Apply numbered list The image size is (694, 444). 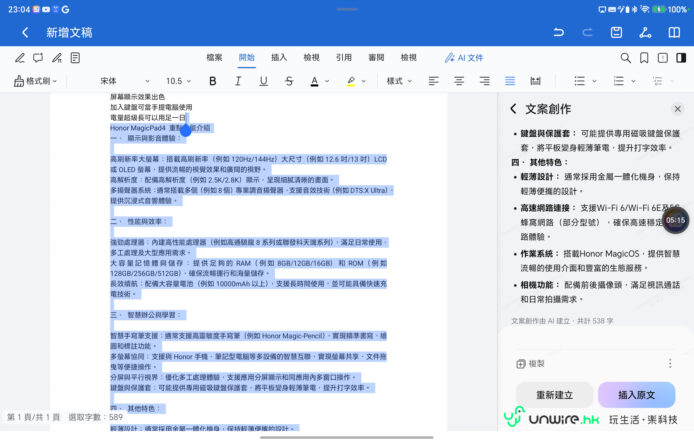[618, 81]
